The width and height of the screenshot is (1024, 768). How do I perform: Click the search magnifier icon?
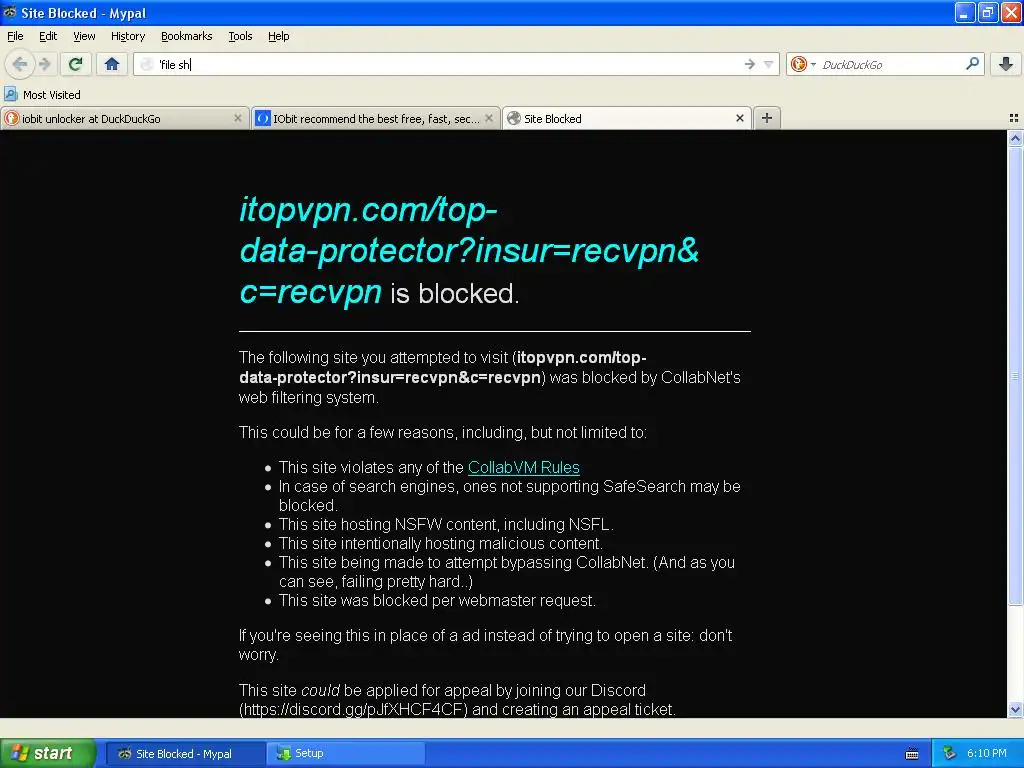972,64
